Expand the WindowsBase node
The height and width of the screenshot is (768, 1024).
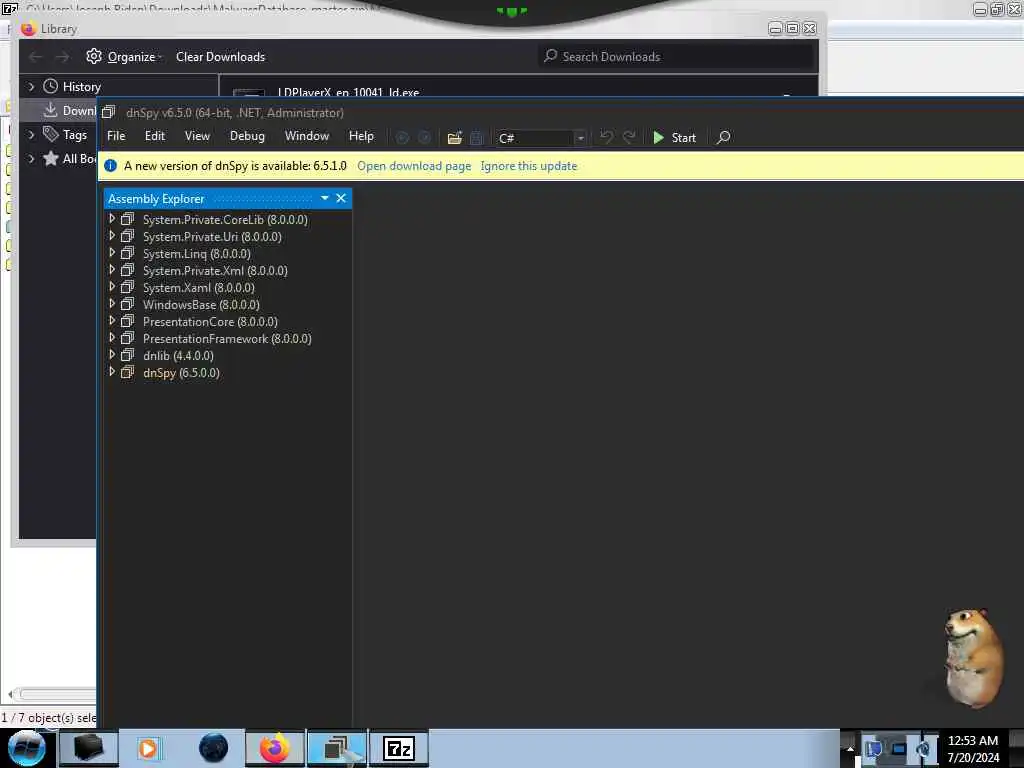coord(112,304)
